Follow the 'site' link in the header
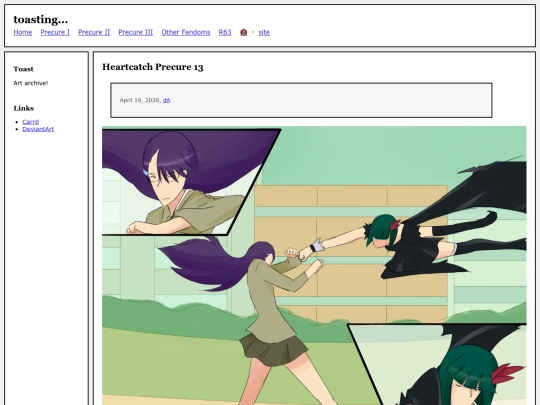This screenshot has height=405, width=540. (x=264, y=32)
